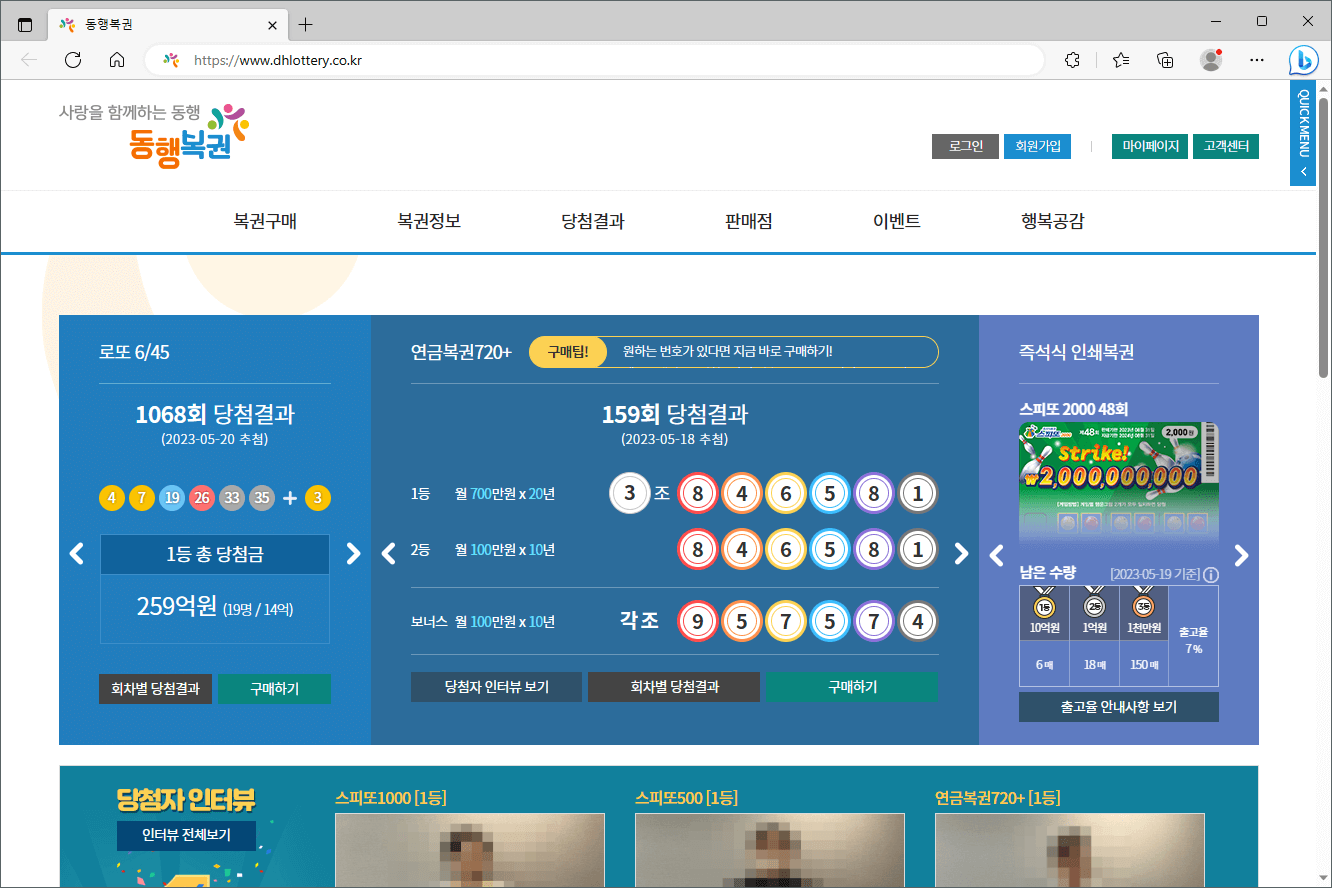Screen dimensions: 1332x888
Task: Click the 스피또 2000 48회 title
Action: point(1074,409)
